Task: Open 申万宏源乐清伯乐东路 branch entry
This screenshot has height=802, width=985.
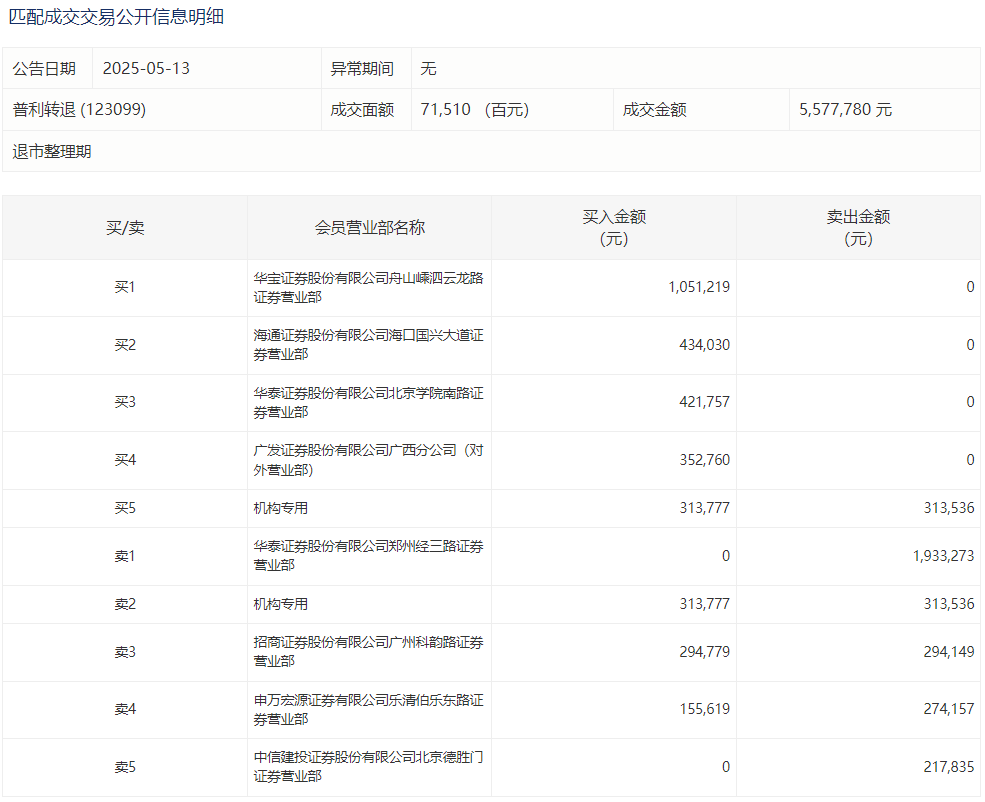Action: (x=368, y=710)
